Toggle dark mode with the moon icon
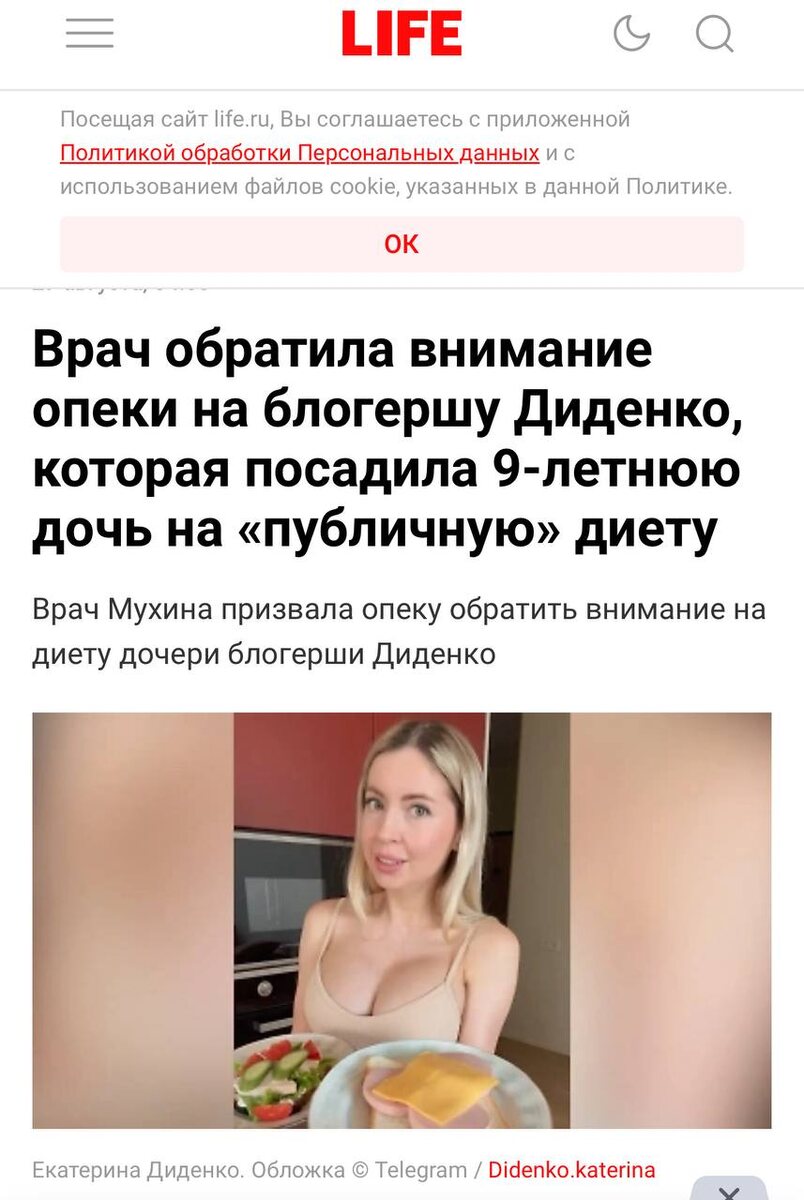The width and height of the screenshot is (804, 1200). (631, 35)
